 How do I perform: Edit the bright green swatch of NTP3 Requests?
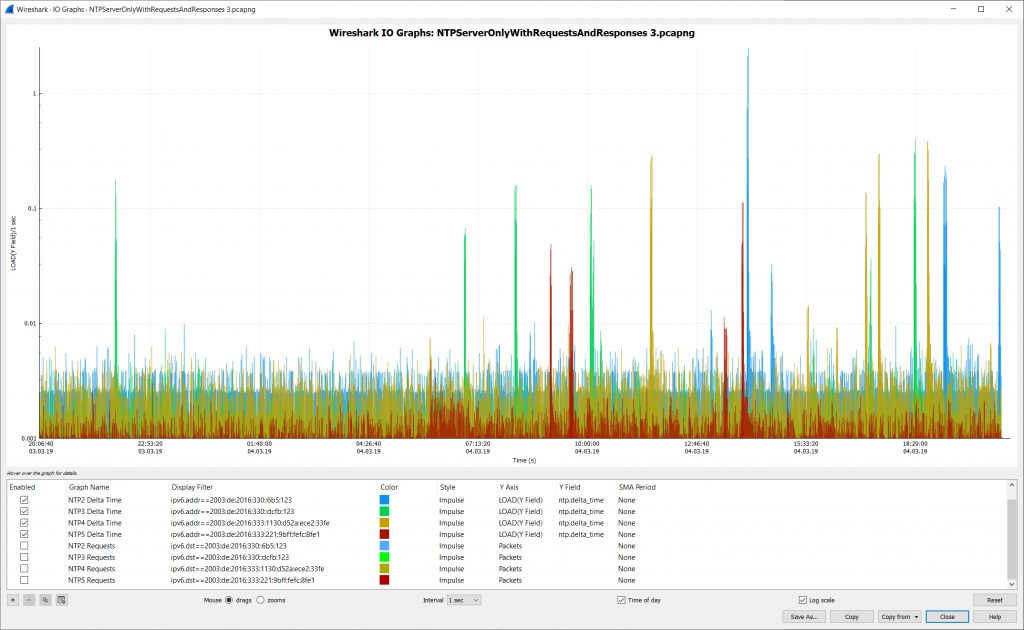point(385,557)
